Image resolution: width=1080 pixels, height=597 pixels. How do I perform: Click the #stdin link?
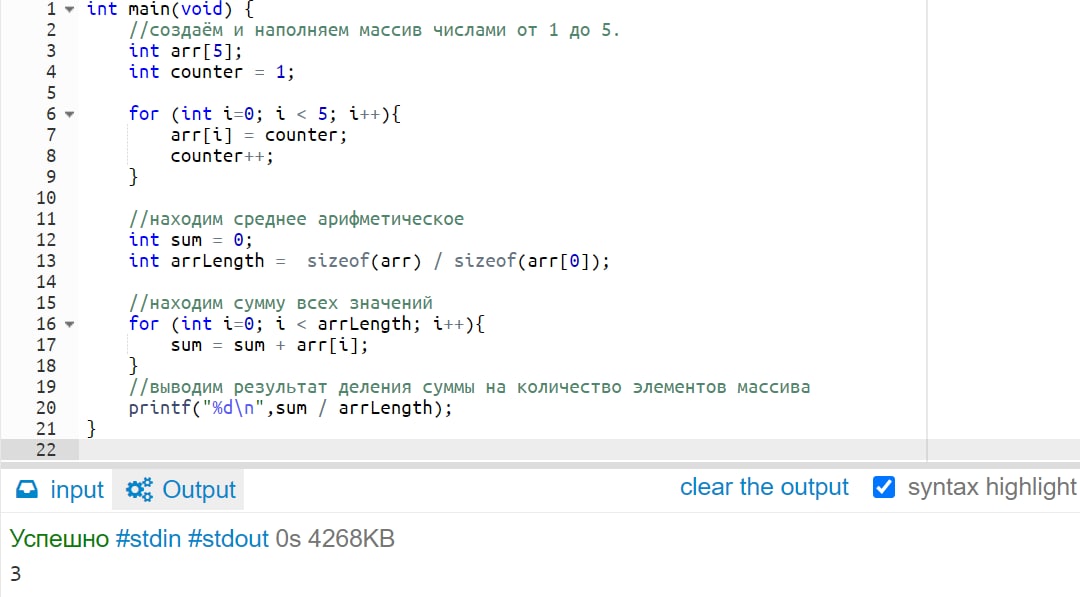(x=148, y=538)
